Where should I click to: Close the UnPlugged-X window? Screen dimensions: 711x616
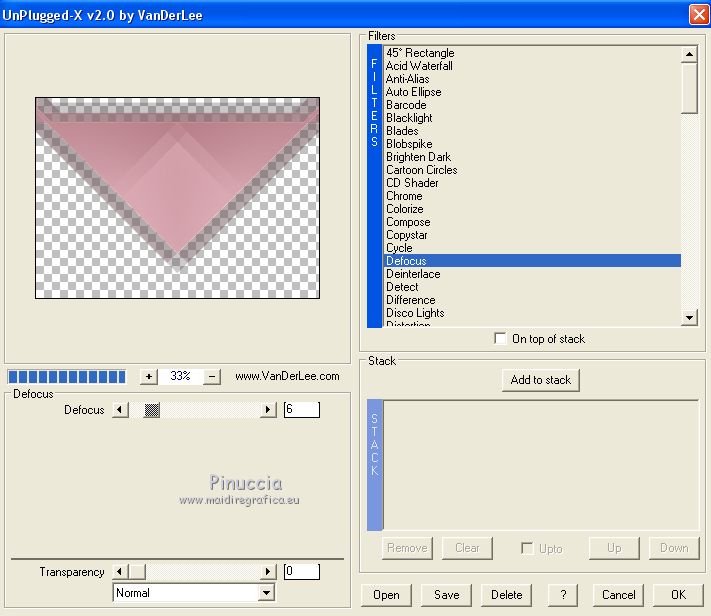(699, 15)
